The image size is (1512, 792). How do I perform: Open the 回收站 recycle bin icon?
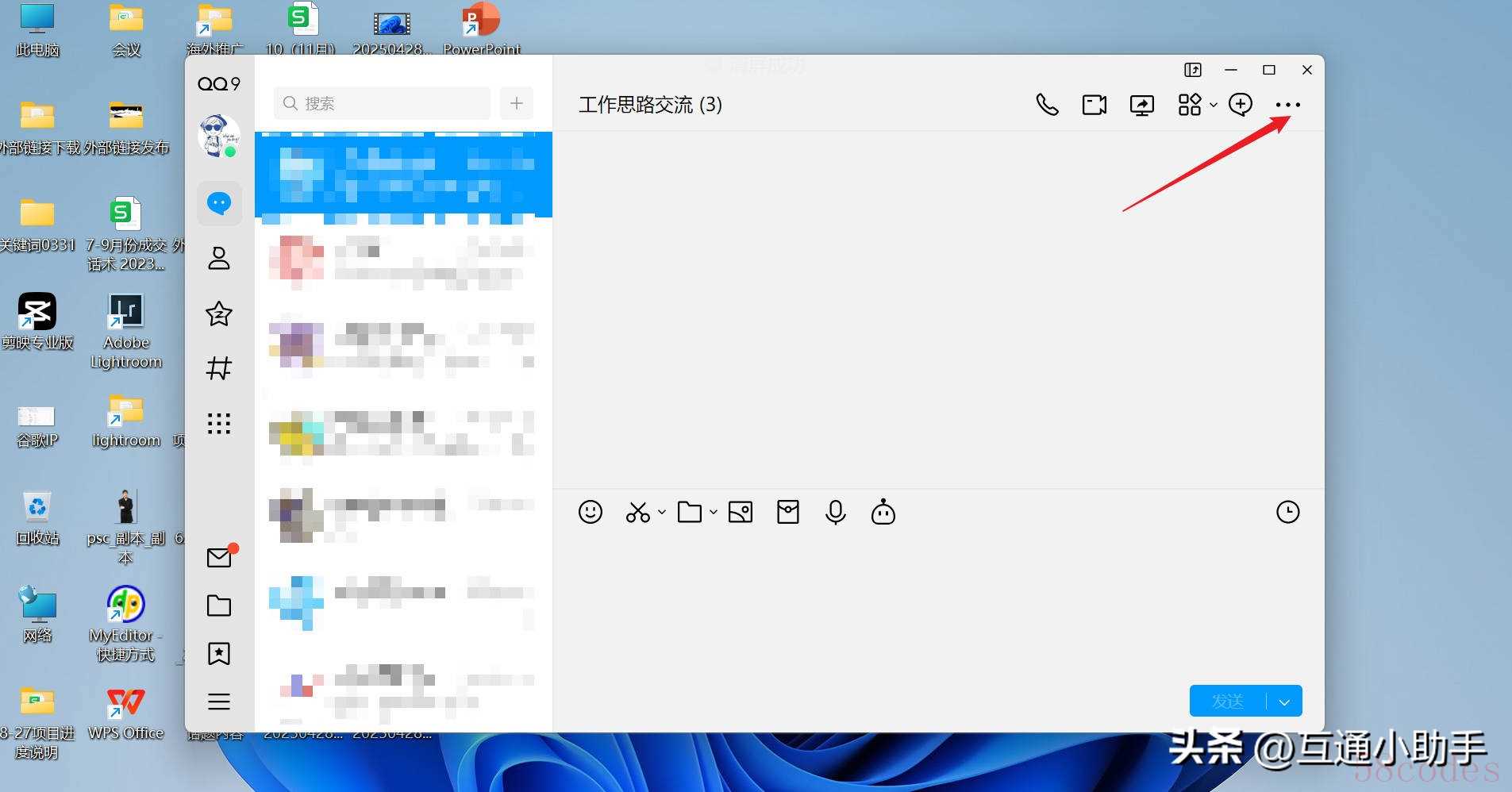click(x=37, y=518)
